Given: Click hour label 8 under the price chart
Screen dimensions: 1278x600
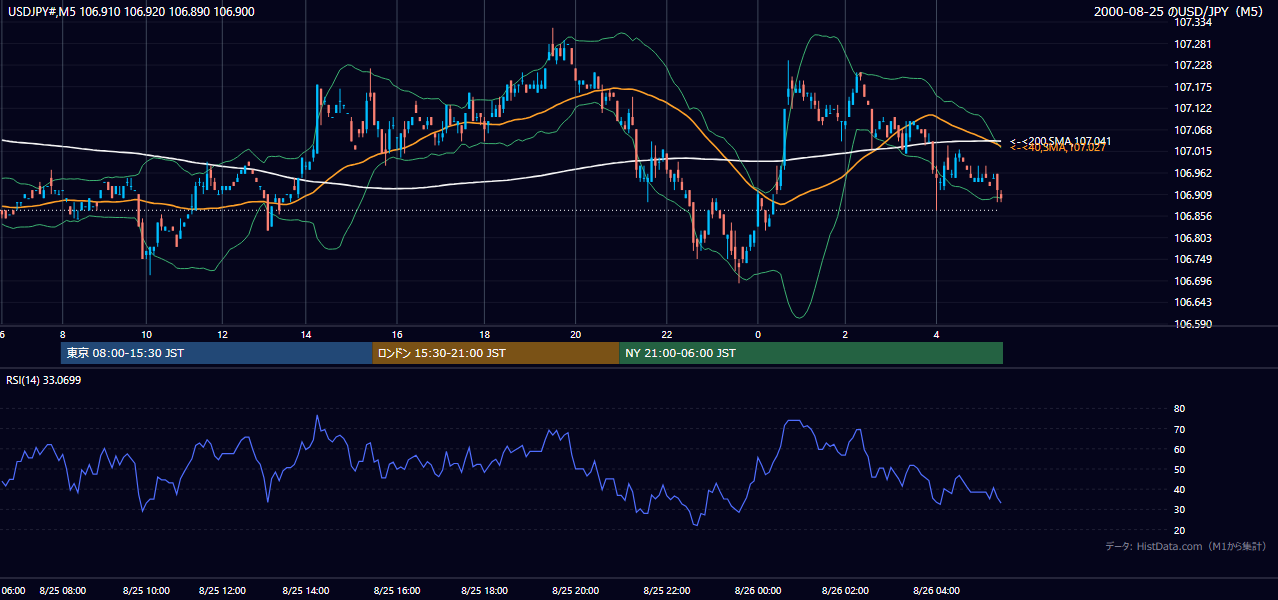Looking at the screenshot, I should [x=62, y=334].
